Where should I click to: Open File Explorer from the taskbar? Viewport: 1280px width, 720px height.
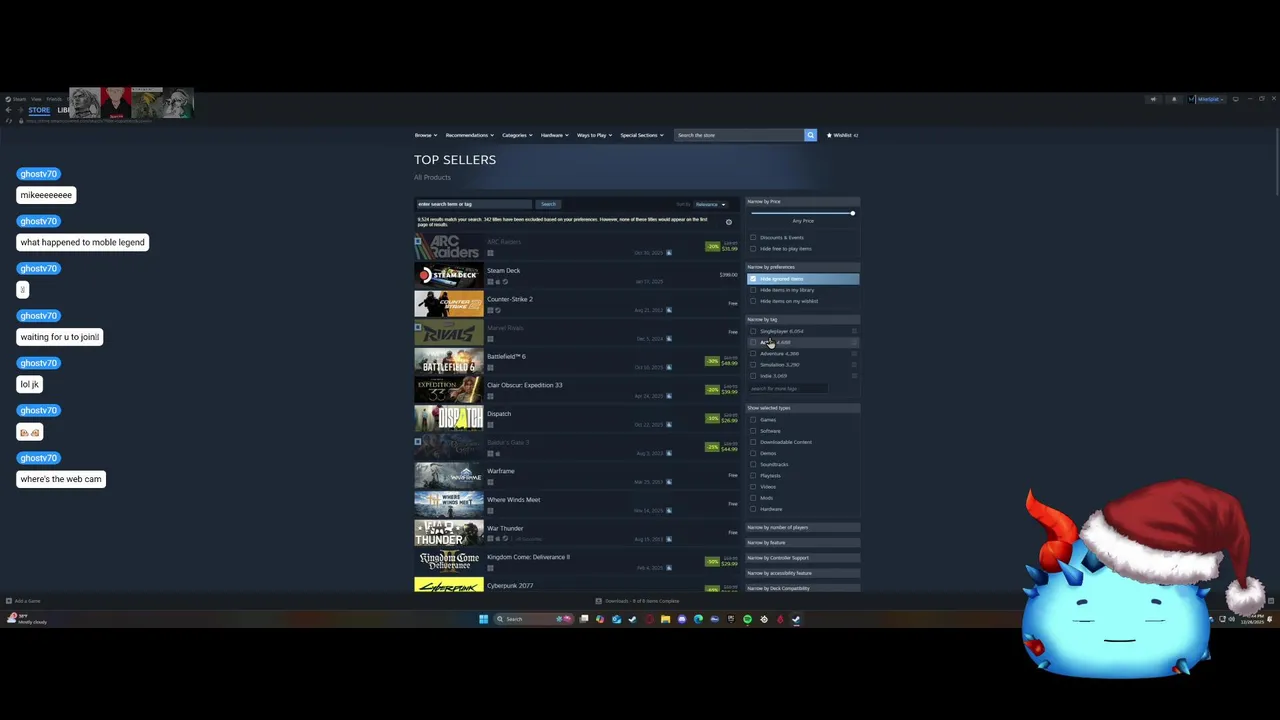pos(665,619)
